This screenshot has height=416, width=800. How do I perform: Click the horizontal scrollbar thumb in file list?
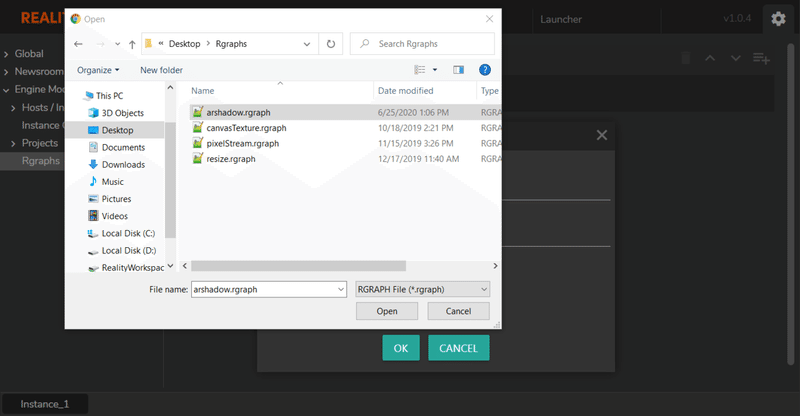[298, 266]
